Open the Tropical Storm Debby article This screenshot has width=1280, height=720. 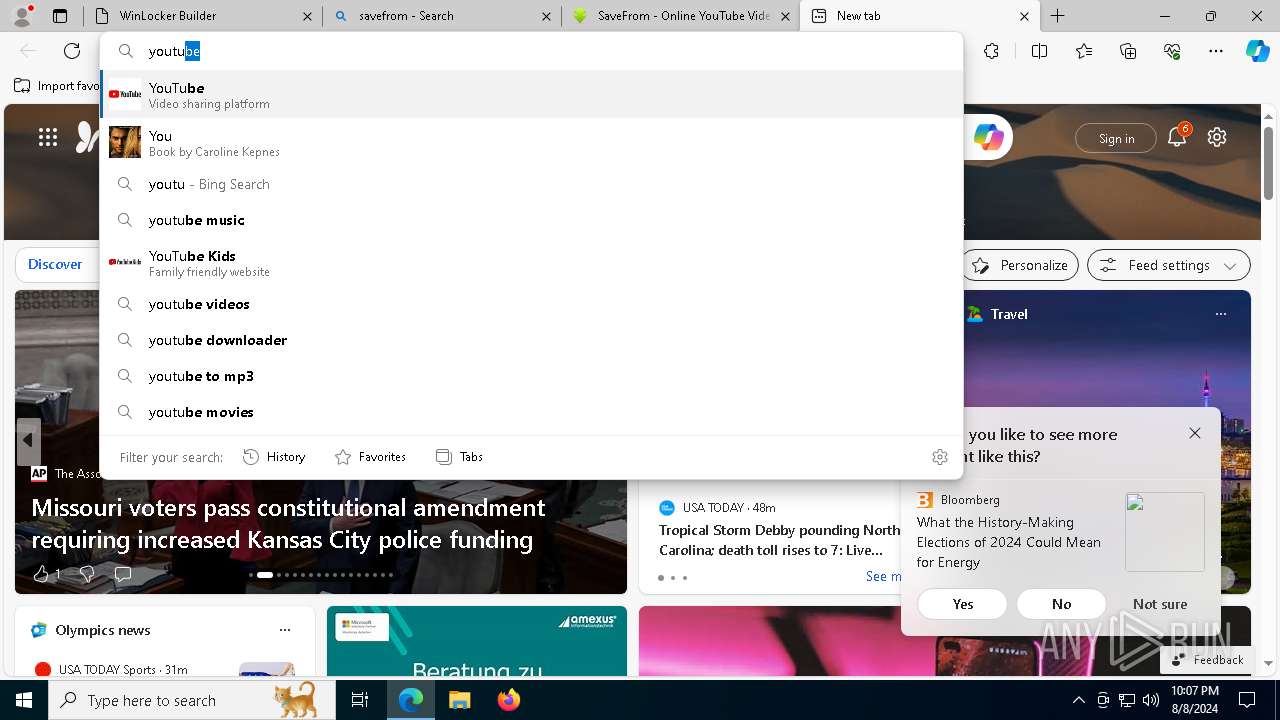(x=779, y=540)
